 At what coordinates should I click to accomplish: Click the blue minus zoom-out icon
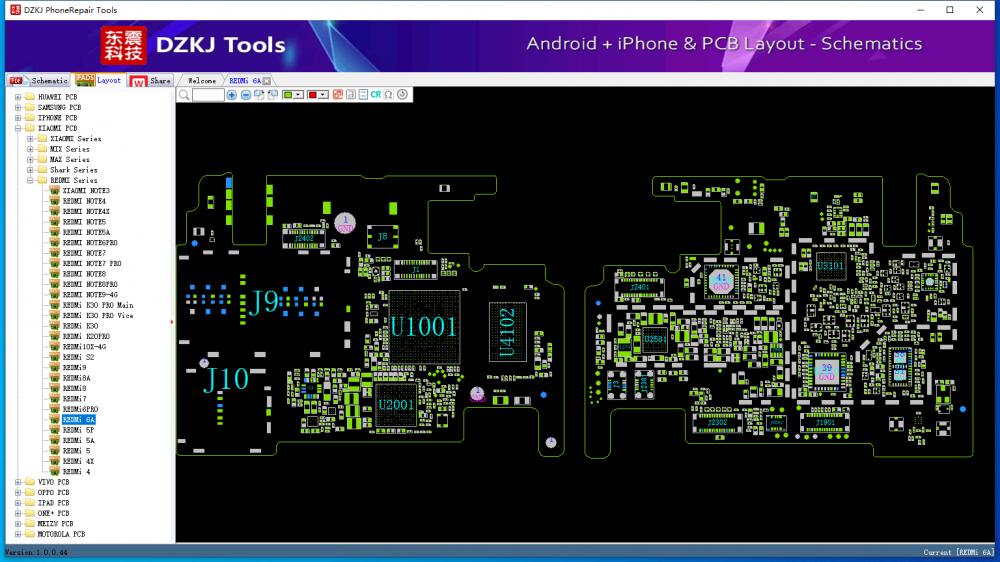click(x=246, y=95)
